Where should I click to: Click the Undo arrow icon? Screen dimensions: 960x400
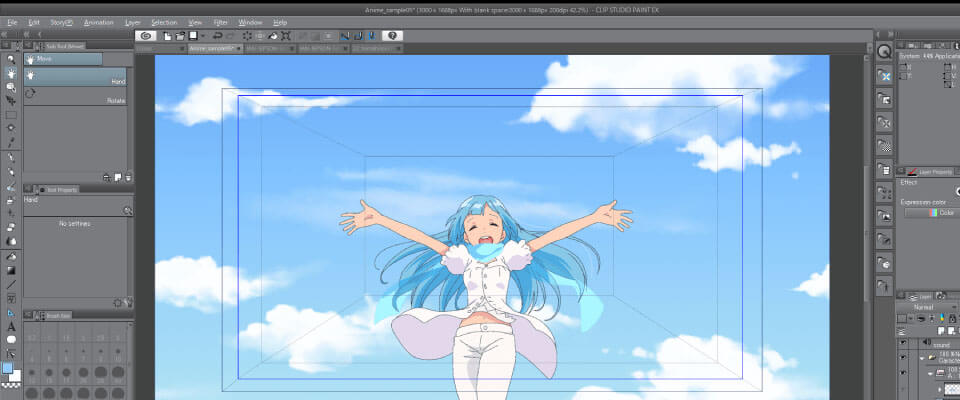pyautogui.click(x=217, y=36)
